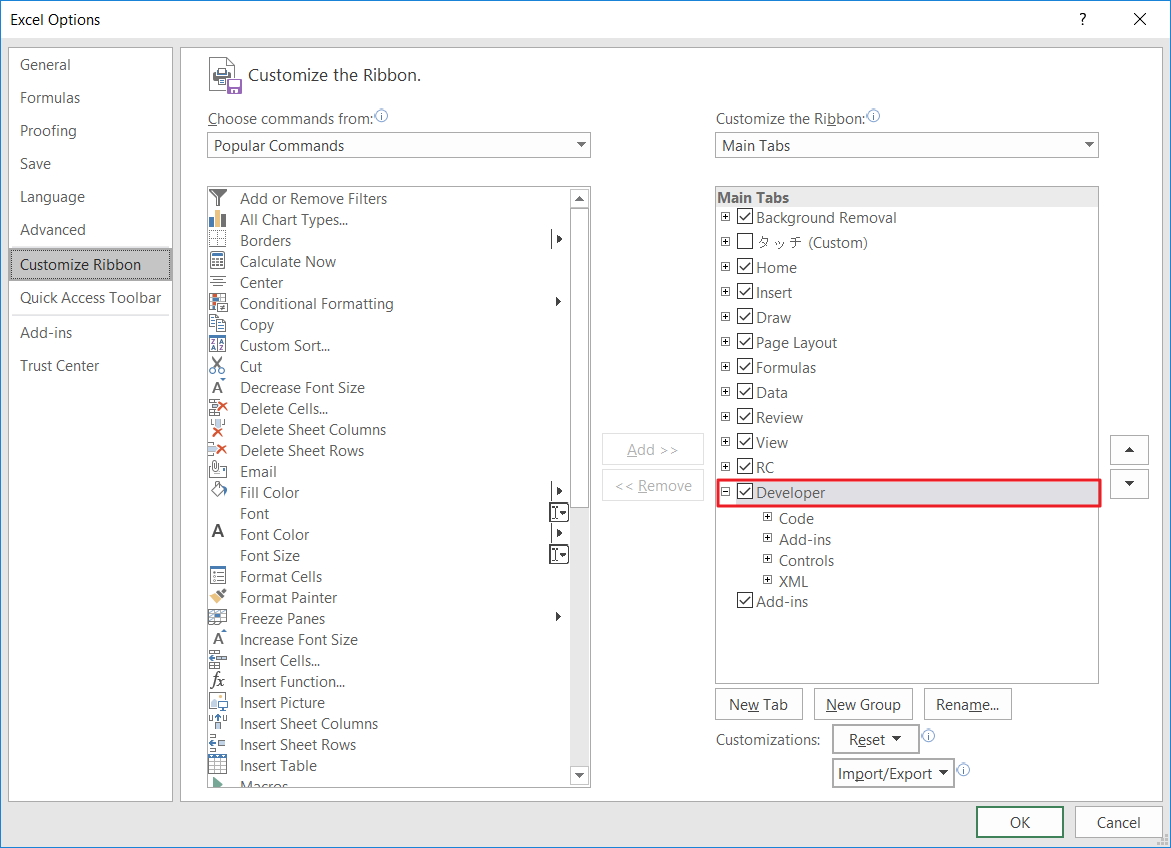Click the Increase Font Size icon
The width and height of the screenshot is (1171, 848).
(217, 639)
